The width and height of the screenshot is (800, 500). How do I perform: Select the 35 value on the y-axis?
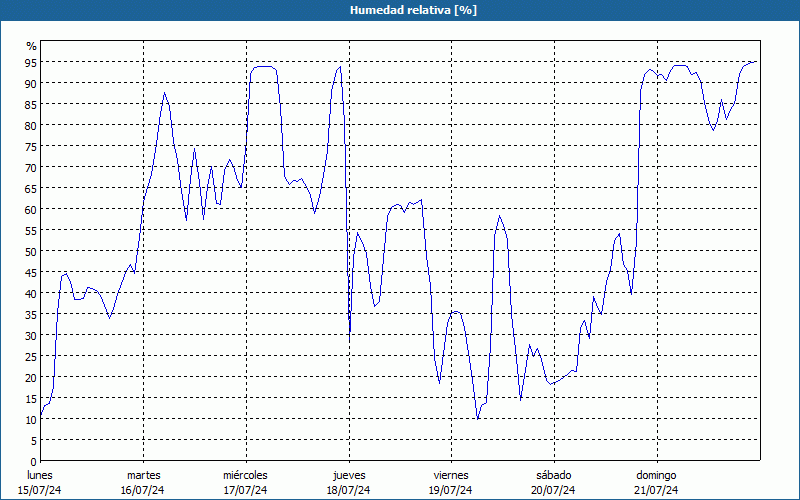31,314
